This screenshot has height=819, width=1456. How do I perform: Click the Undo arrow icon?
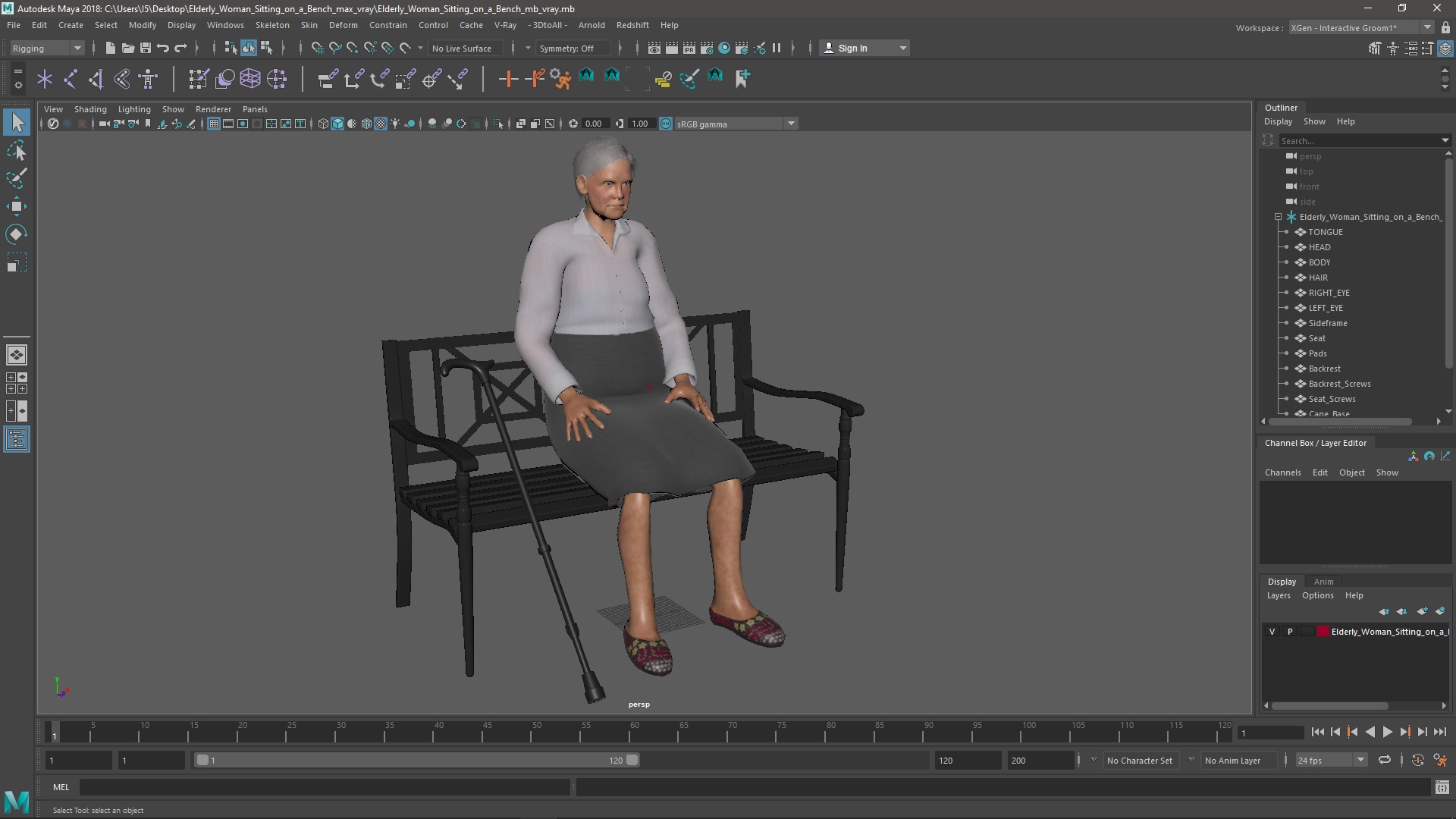(x=163, y=48)
